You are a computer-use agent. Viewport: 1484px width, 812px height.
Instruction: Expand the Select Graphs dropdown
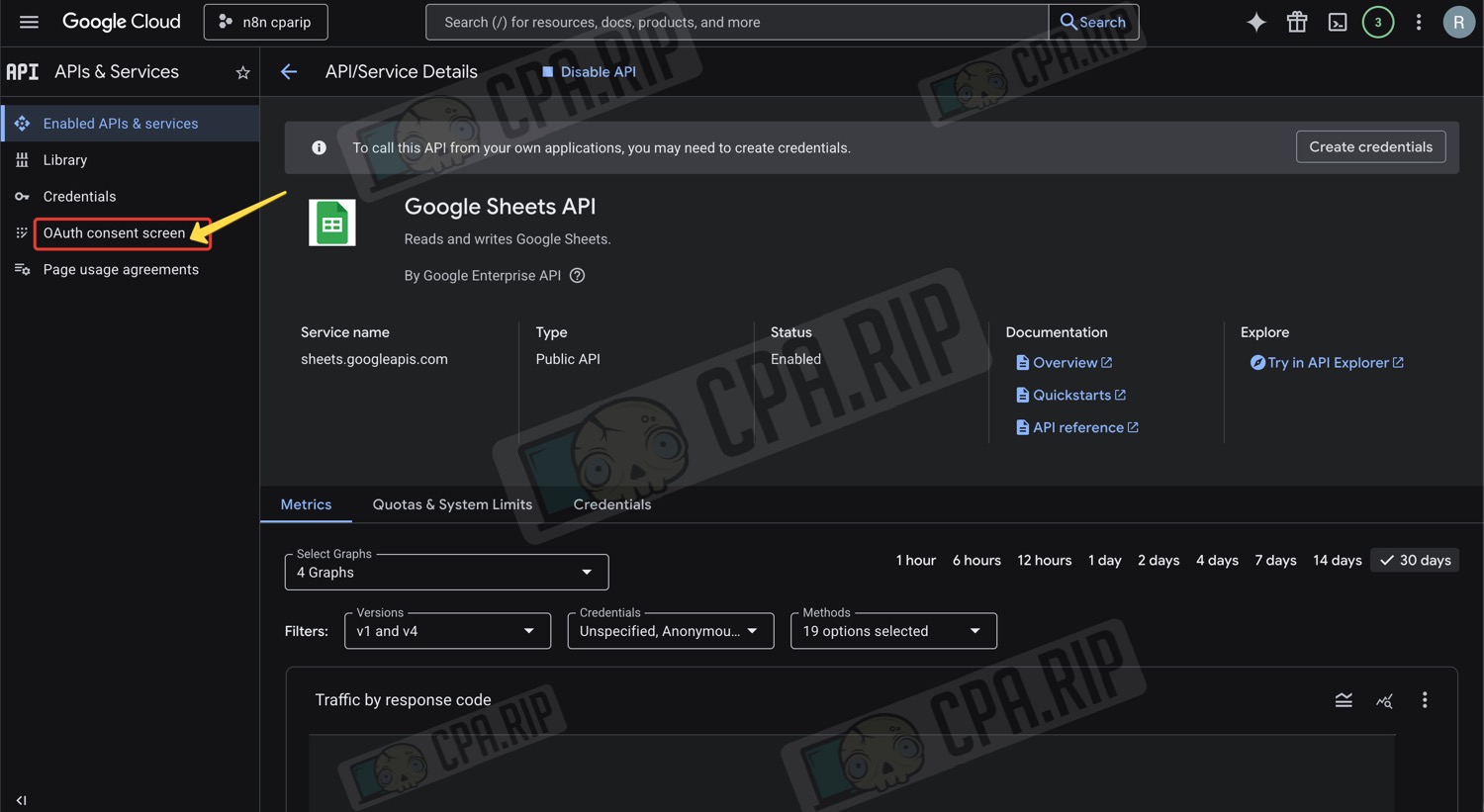(446, 573)
